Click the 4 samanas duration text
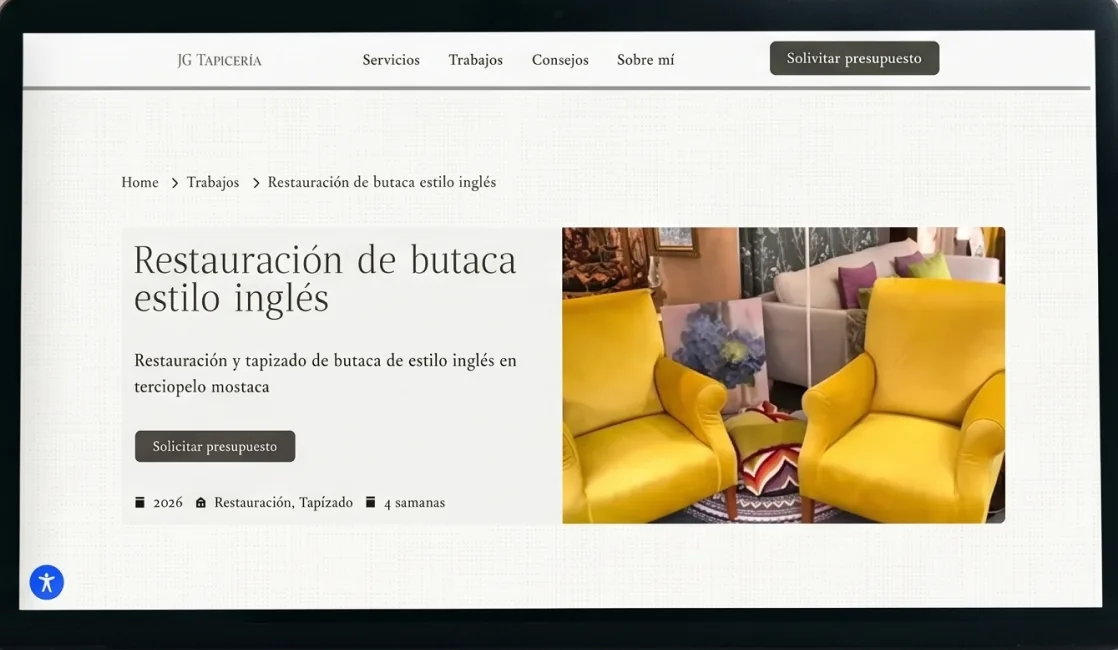Image resolution: width=1118 pixels, height=650 pixels. (x=414, y=502)
